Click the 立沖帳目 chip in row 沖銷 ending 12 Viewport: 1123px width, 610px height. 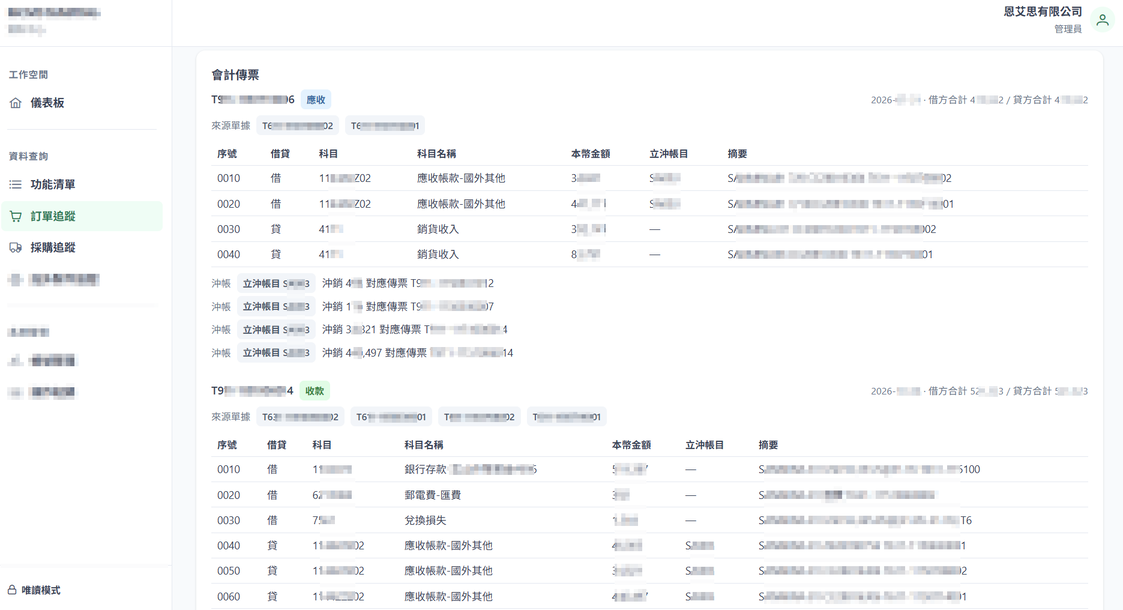coord(276,284)
